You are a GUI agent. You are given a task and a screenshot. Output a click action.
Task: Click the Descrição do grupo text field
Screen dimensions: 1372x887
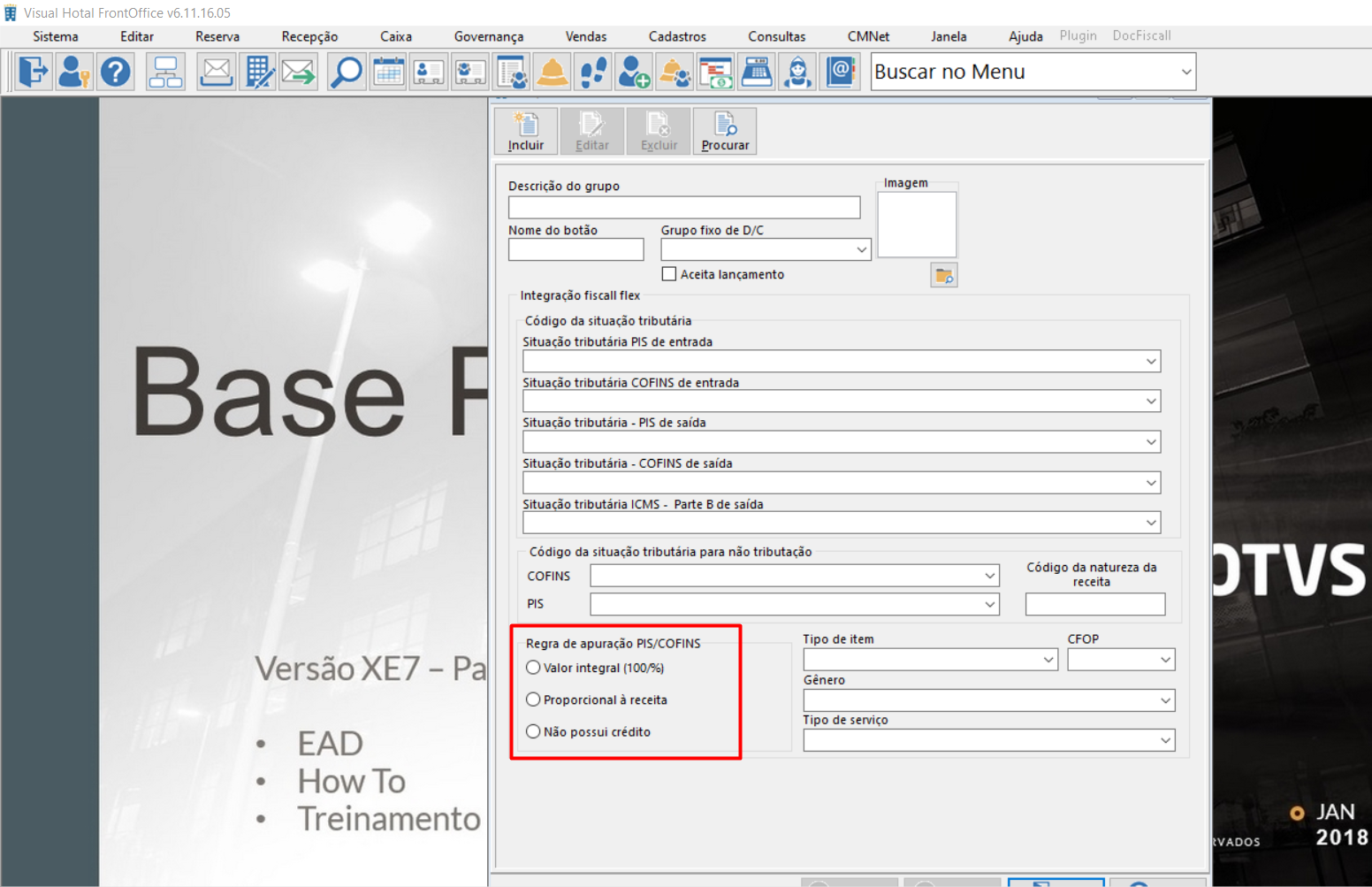click(x=684, y=207)
